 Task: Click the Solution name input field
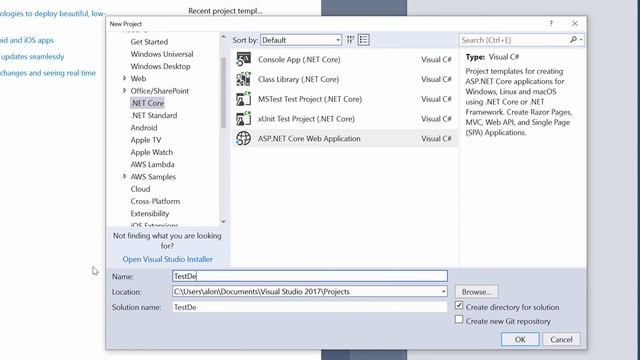(310, 307)
